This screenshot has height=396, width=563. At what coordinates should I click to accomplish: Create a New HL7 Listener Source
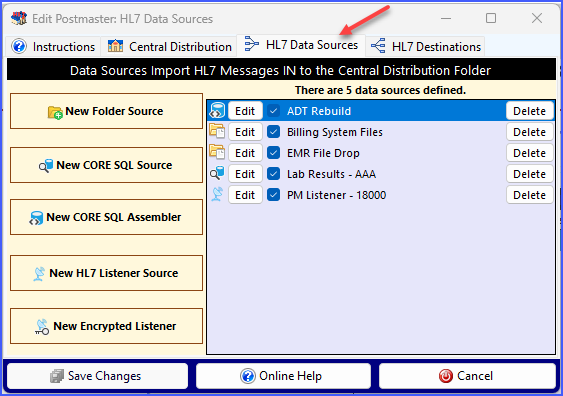tap(106, 273)
